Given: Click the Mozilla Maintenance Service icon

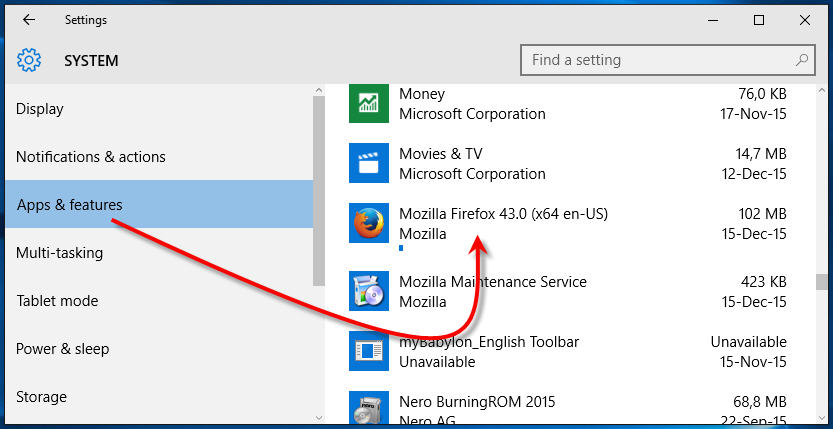Looking at the screenshot, I should pos(368,291).
